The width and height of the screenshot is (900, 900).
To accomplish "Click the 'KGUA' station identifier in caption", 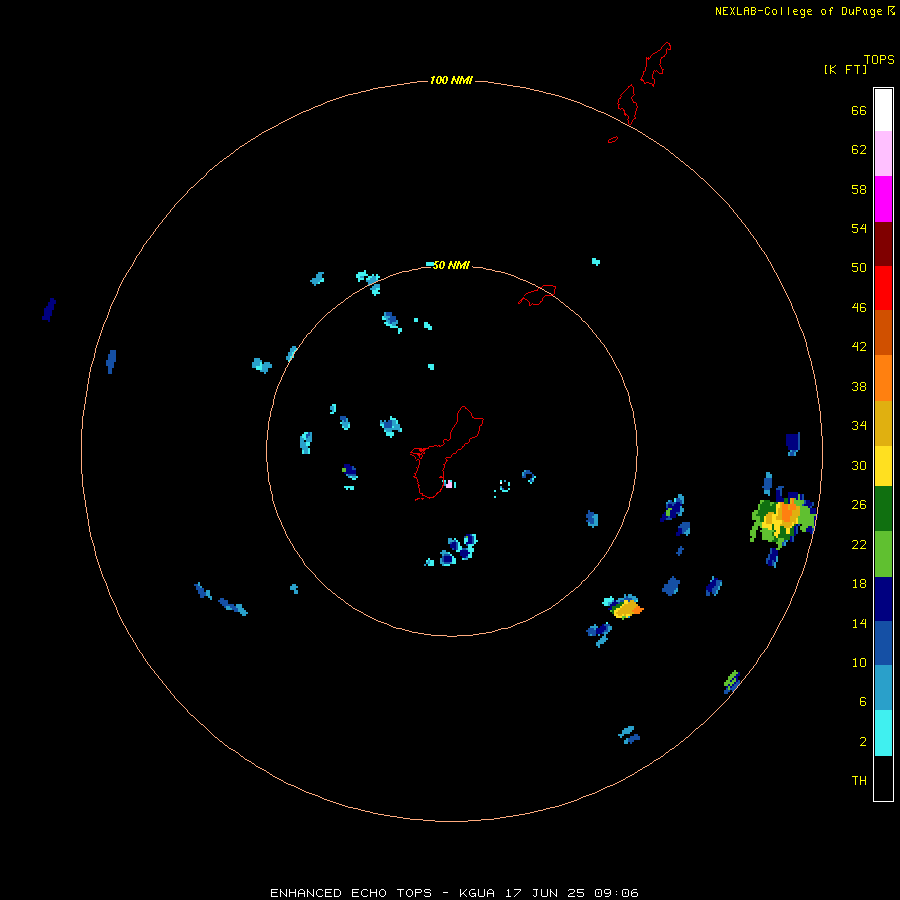I will pos(479,893).
